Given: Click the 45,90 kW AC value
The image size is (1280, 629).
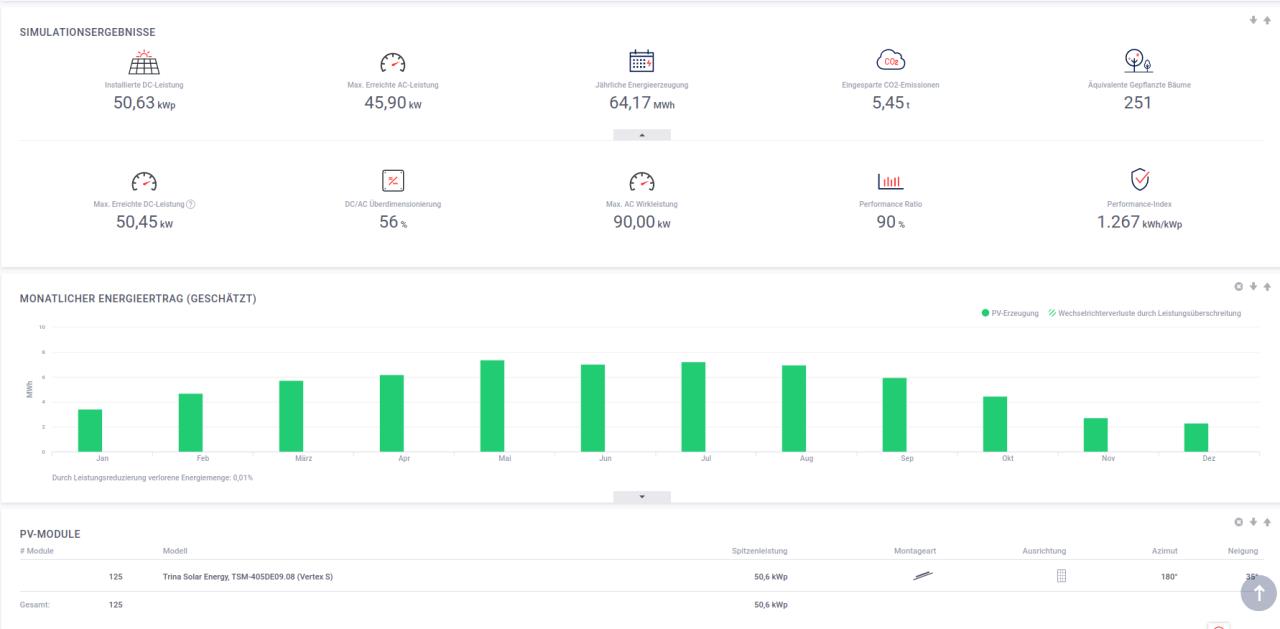Looking at the screenshot, I should 393,102.
